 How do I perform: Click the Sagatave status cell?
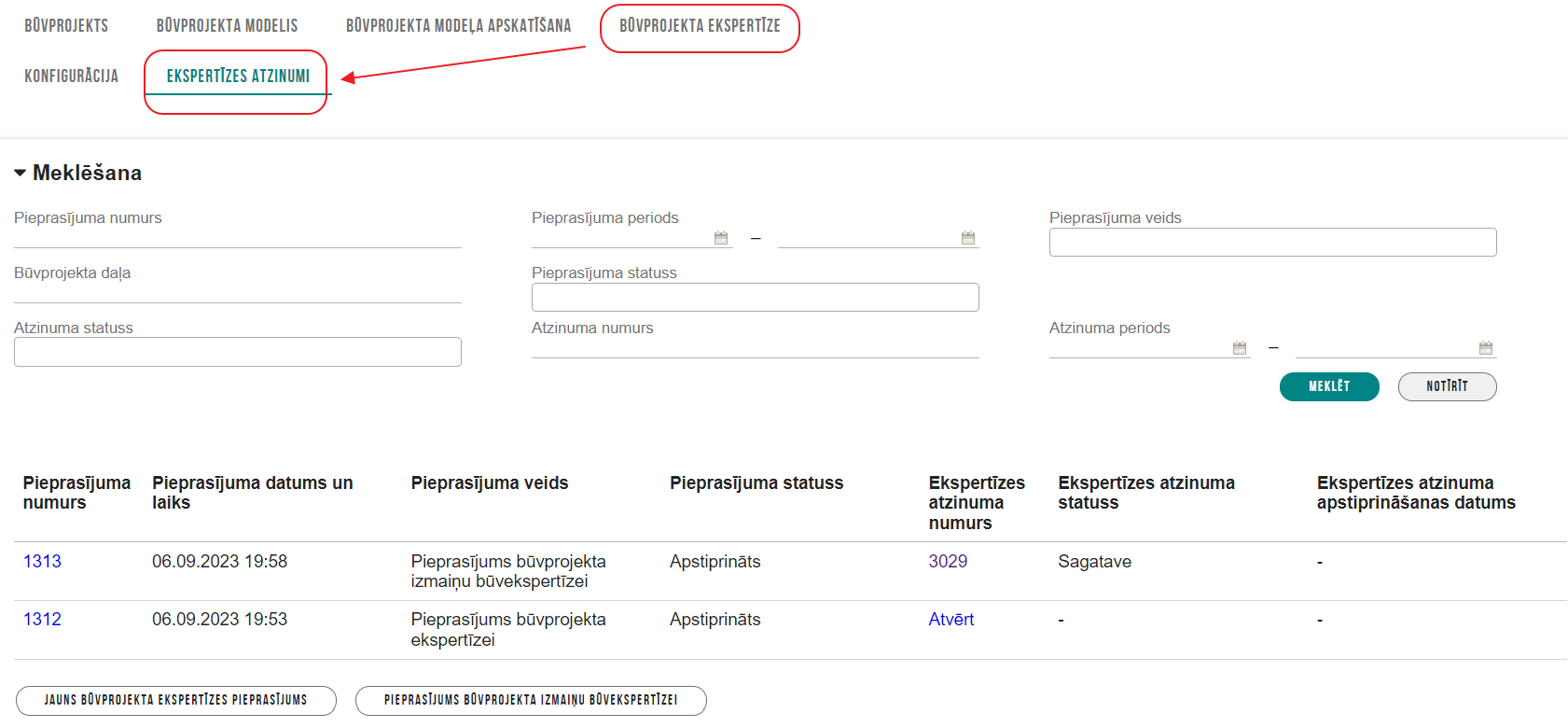tap(1095, 562)
